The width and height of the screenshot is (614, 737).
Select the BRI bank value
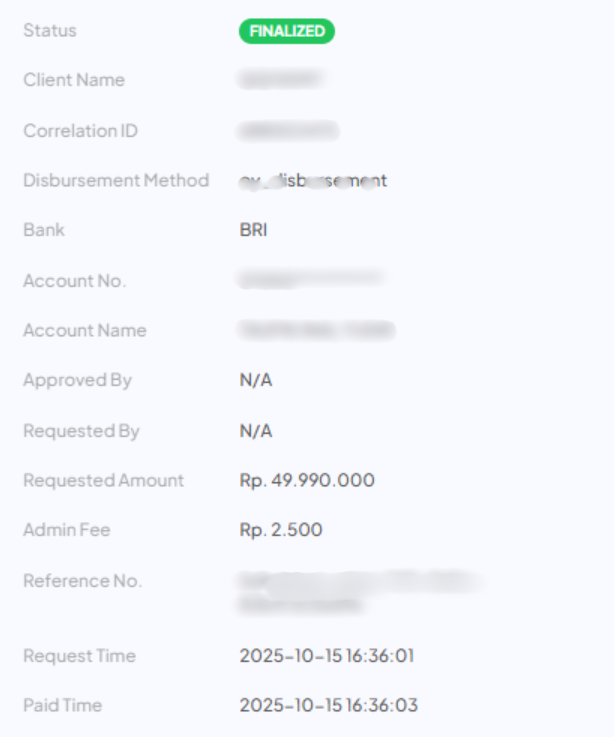pos(253,230)
